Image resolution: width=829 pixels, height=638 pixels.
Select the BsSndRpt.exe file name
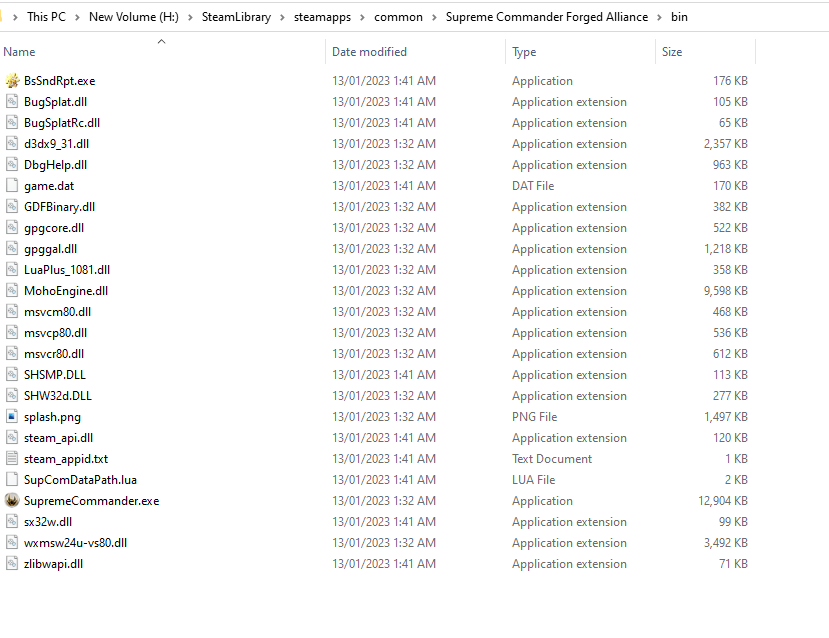60,81
